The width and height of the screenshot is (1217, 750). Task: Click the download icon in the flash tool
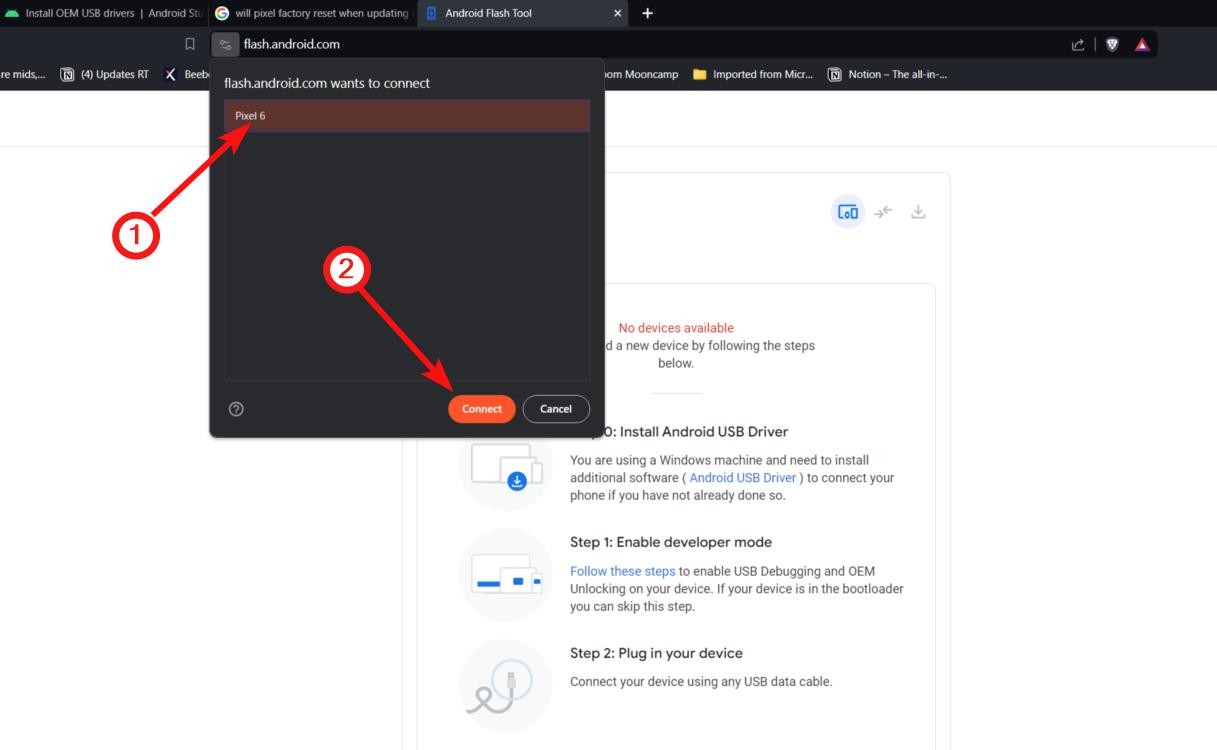point(918,212)
